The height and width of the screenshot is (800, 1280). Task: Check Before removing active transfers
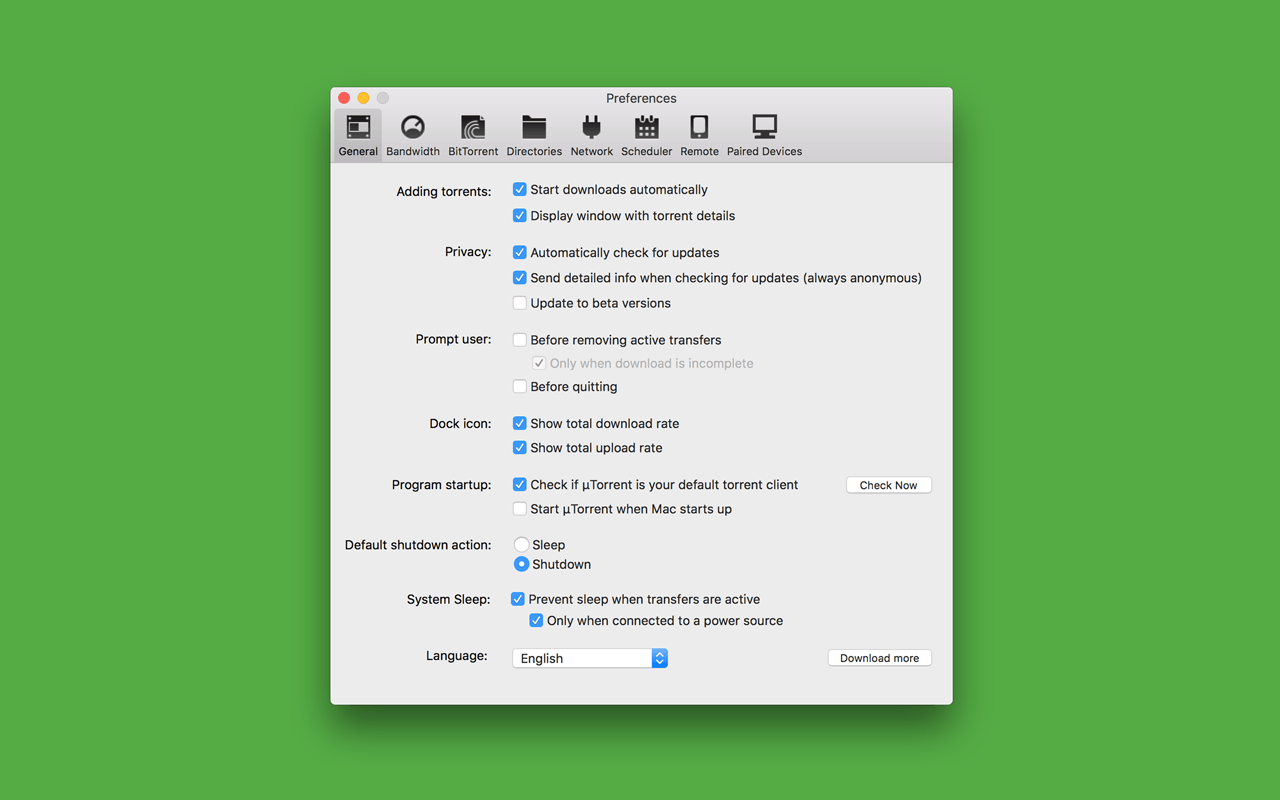click(520, 340)
